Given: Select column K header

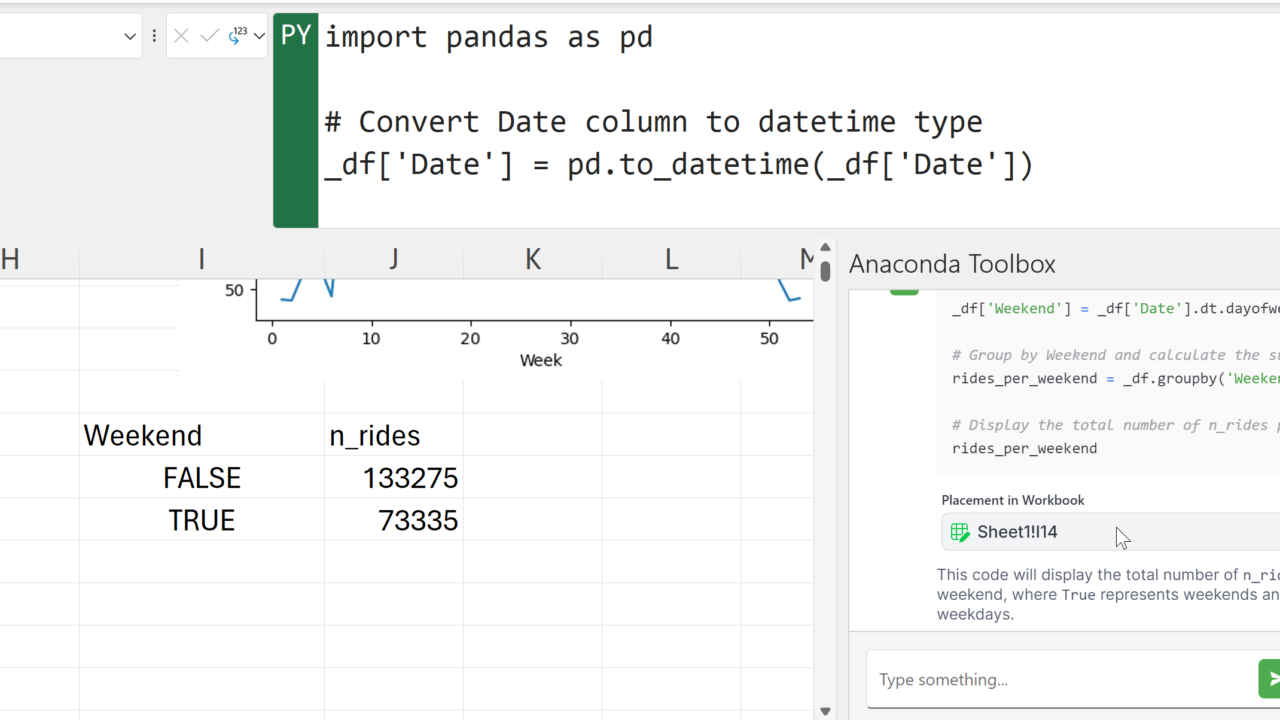Looking at the screenshot, I should tap(532, 260).
